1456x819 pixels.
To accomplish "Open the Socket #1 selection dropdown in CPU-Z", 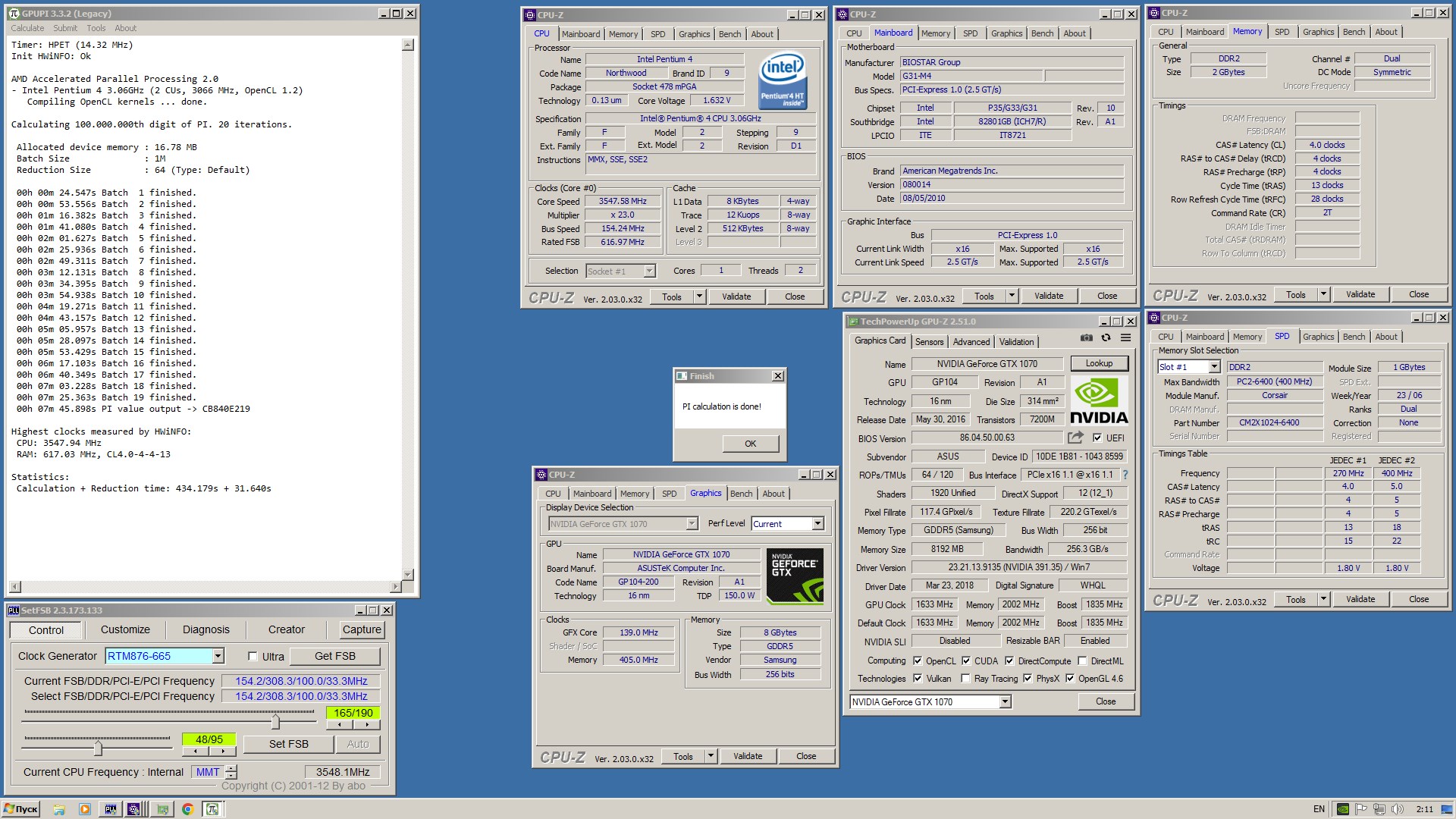I will click(649, 271).
